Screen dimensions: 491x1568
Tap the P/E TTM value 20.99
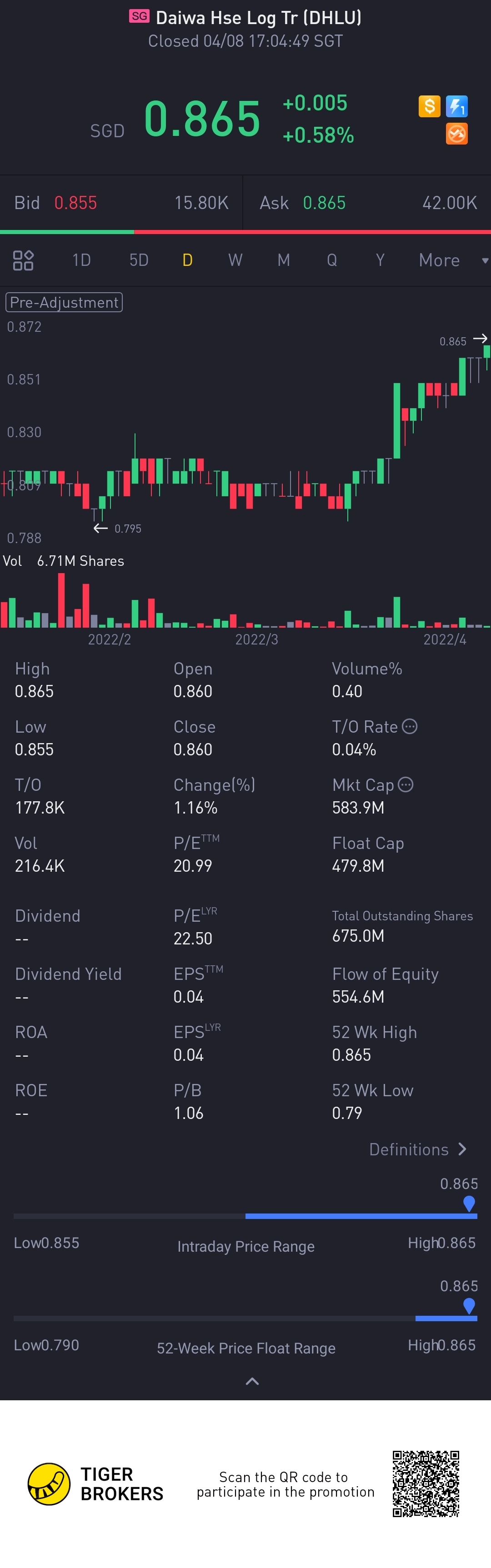[x=192, y=865]
